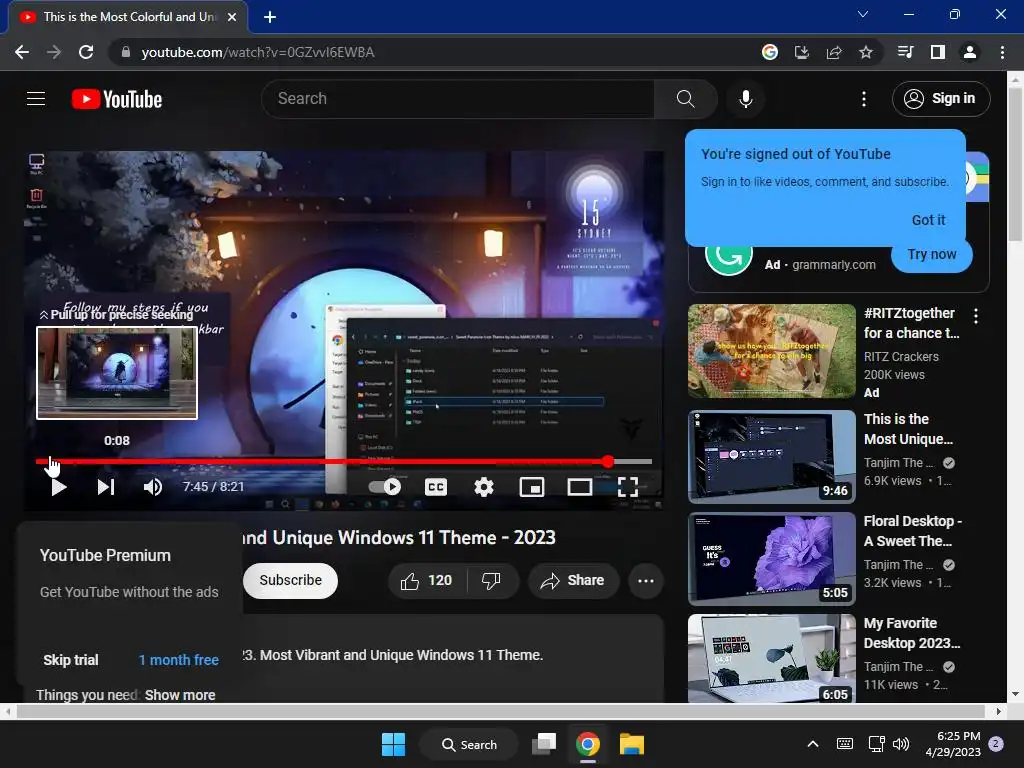Skip trial on YouTube Premium popup
This screenshot has width=1024, height=768.
click(x=71, y=660)
